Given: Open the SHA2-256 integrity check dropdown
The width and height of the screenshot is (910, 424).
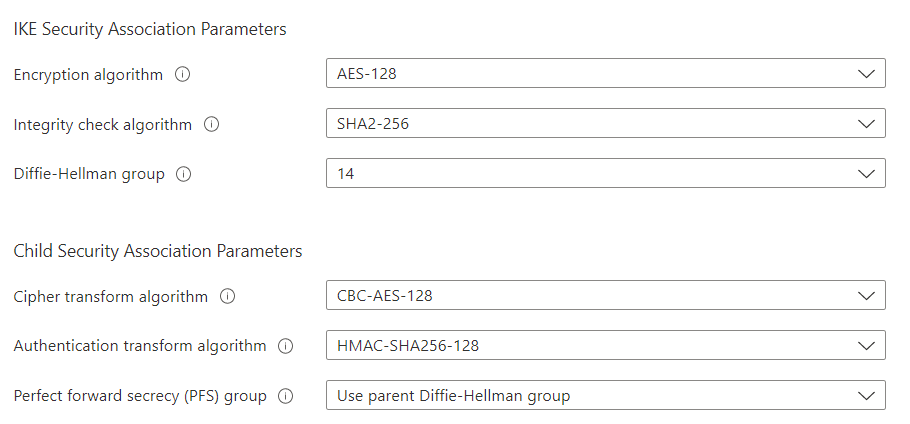Looking at the screenshot, I should point(605,124).
